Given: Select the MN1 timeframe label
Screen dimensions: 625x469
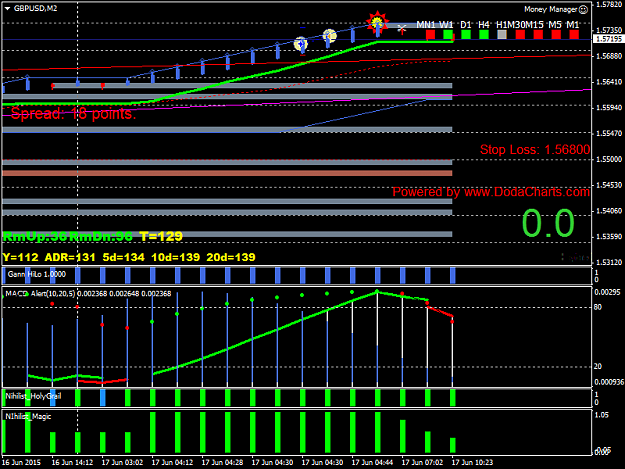Looking at the screenshot, I should [x=426, y=25].
